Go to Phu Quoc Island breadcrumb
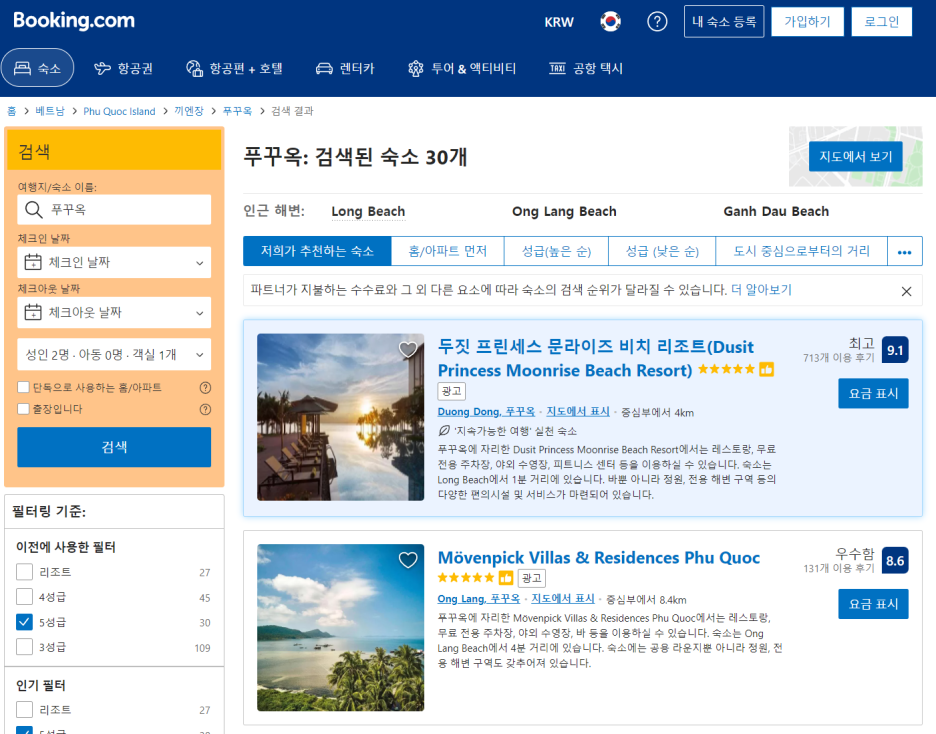This screenshot has height=734, width=936. (119, 111)
